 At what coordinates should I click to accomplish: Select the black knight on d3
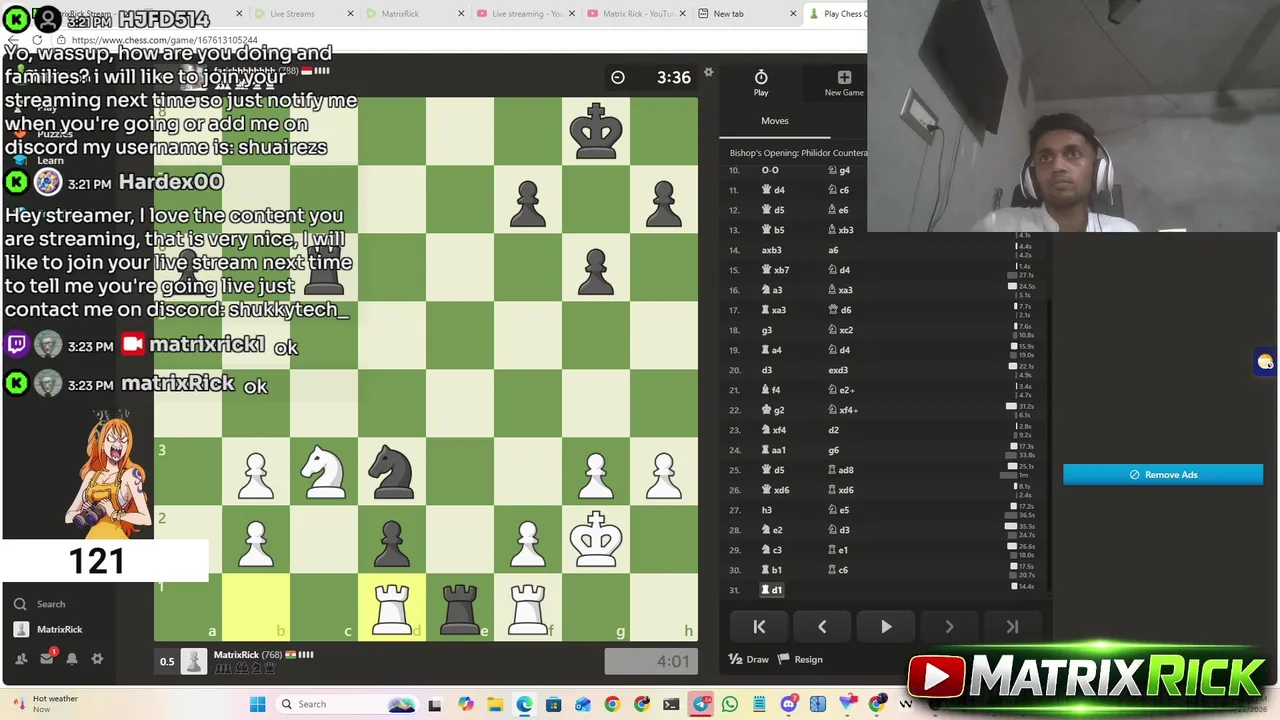click(x=392, y=472)
